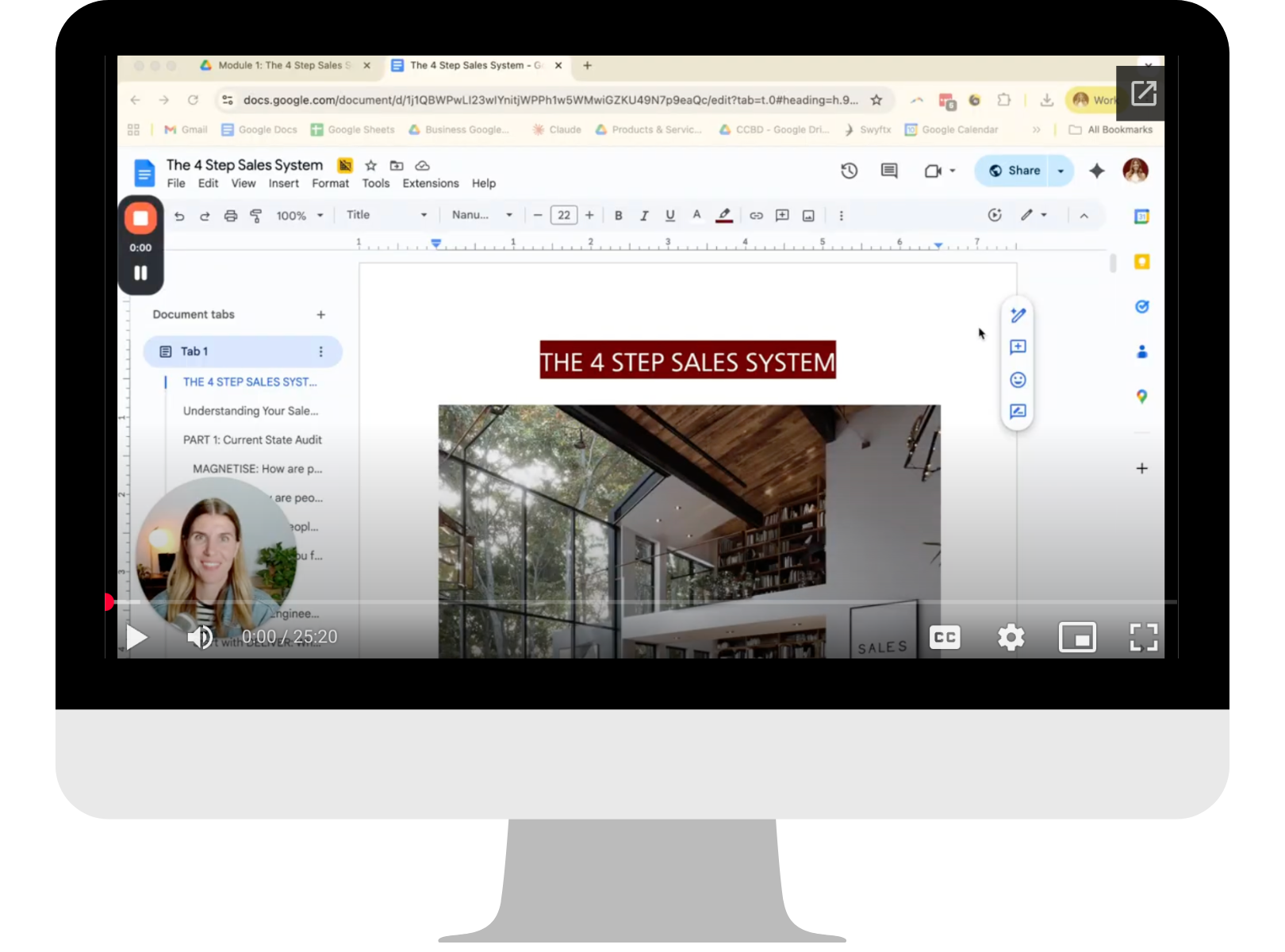
Task: Mute the video volume
Action: 200,637
